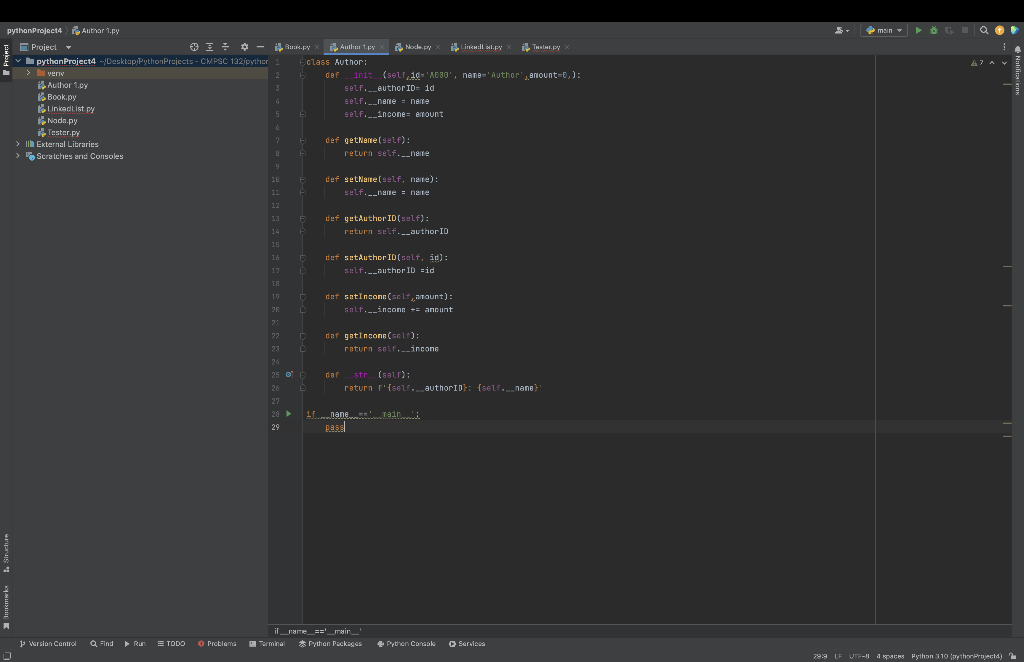Open TODO tool window
The width and height of the screenshot is (1024, 662).
pyautogui.click(x=171, y=644)
